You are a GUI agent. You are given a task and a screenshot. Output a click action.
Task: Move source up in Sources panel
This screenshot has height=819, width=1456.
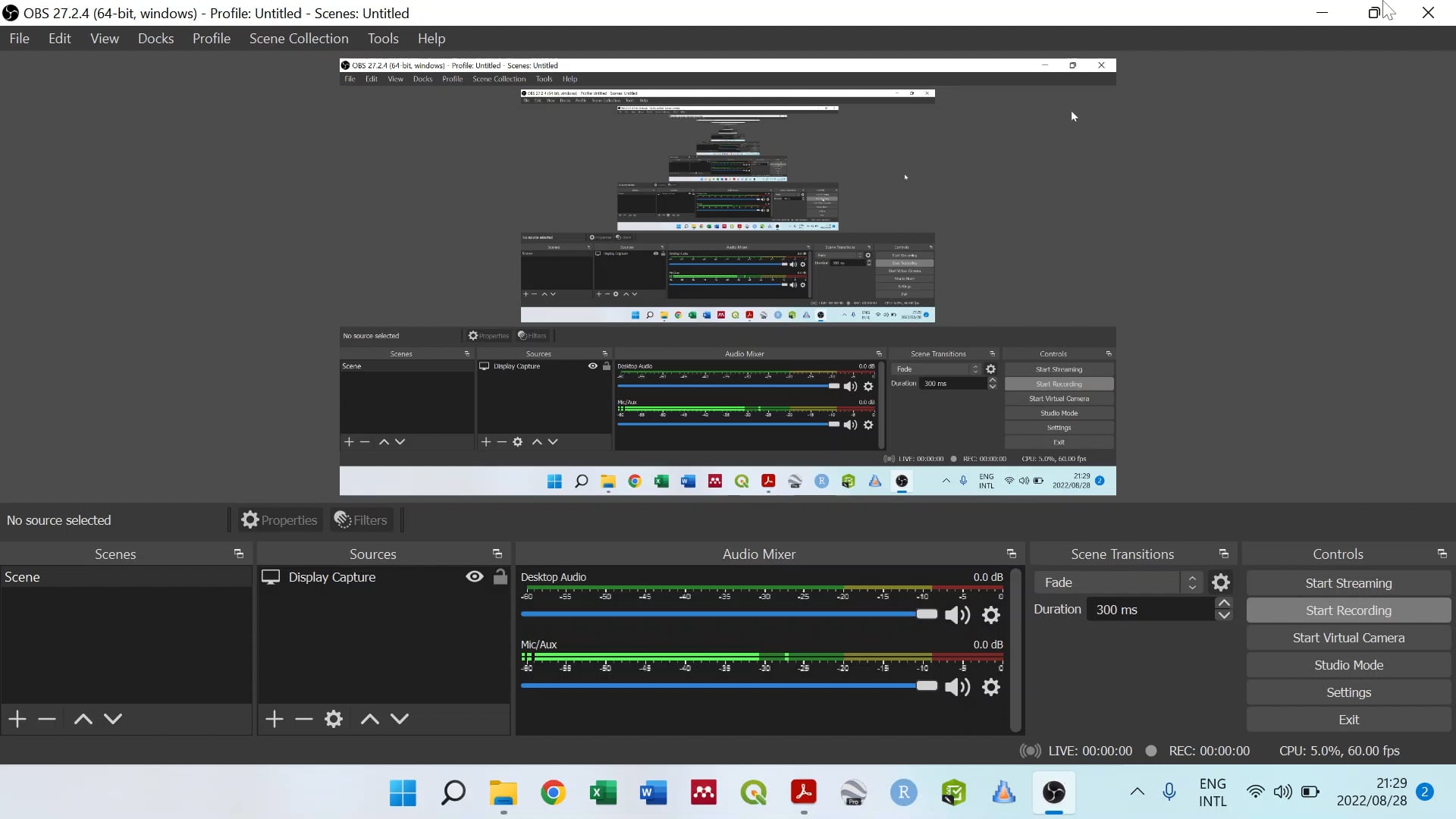pos(370,719)
